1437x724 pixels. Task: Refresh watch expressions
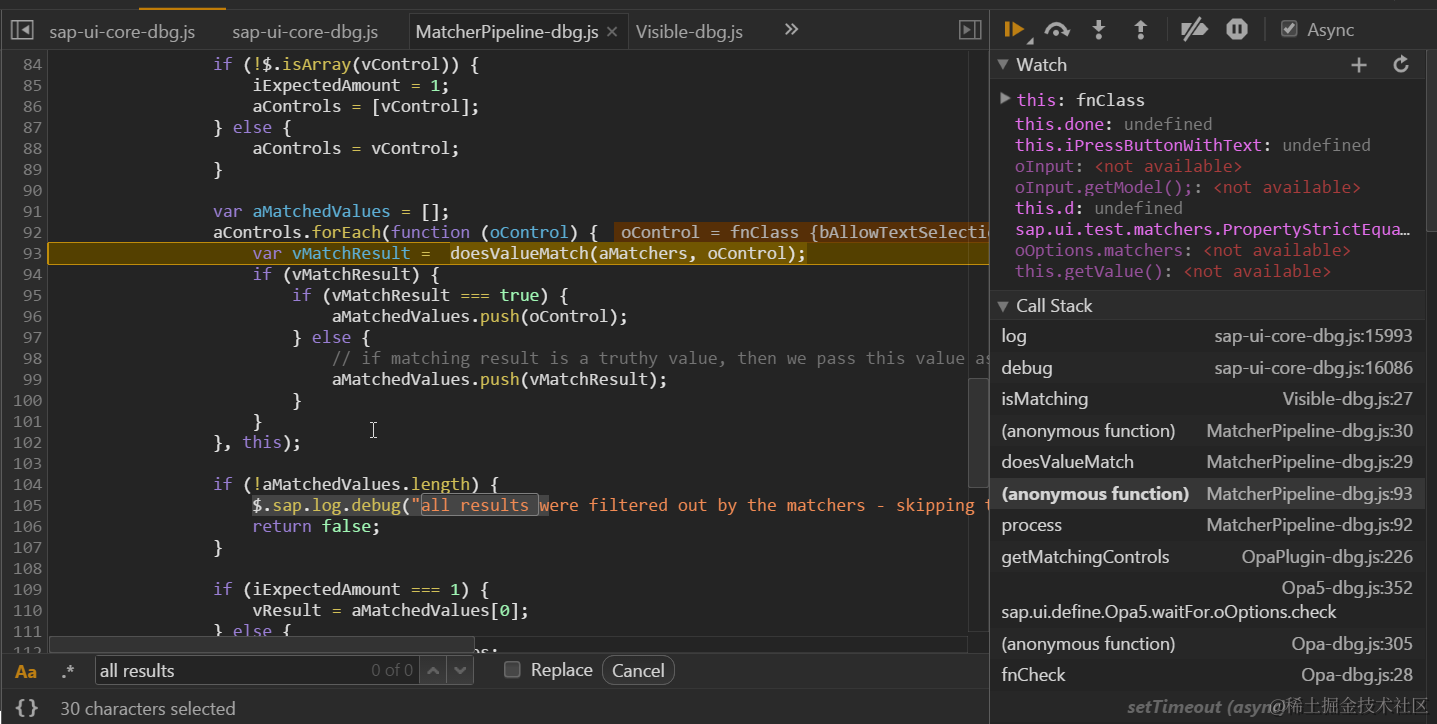coord(1401,65)
